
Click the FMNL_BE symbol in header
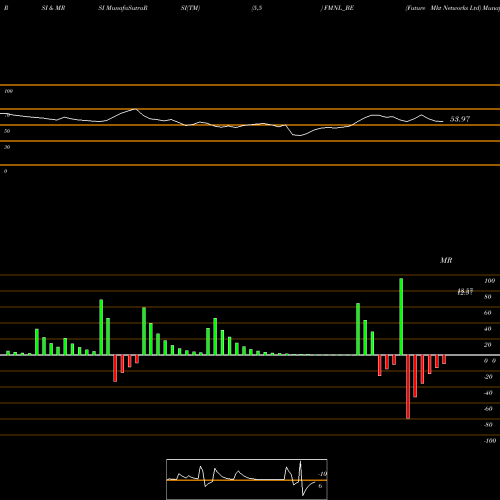coord(339,8)
